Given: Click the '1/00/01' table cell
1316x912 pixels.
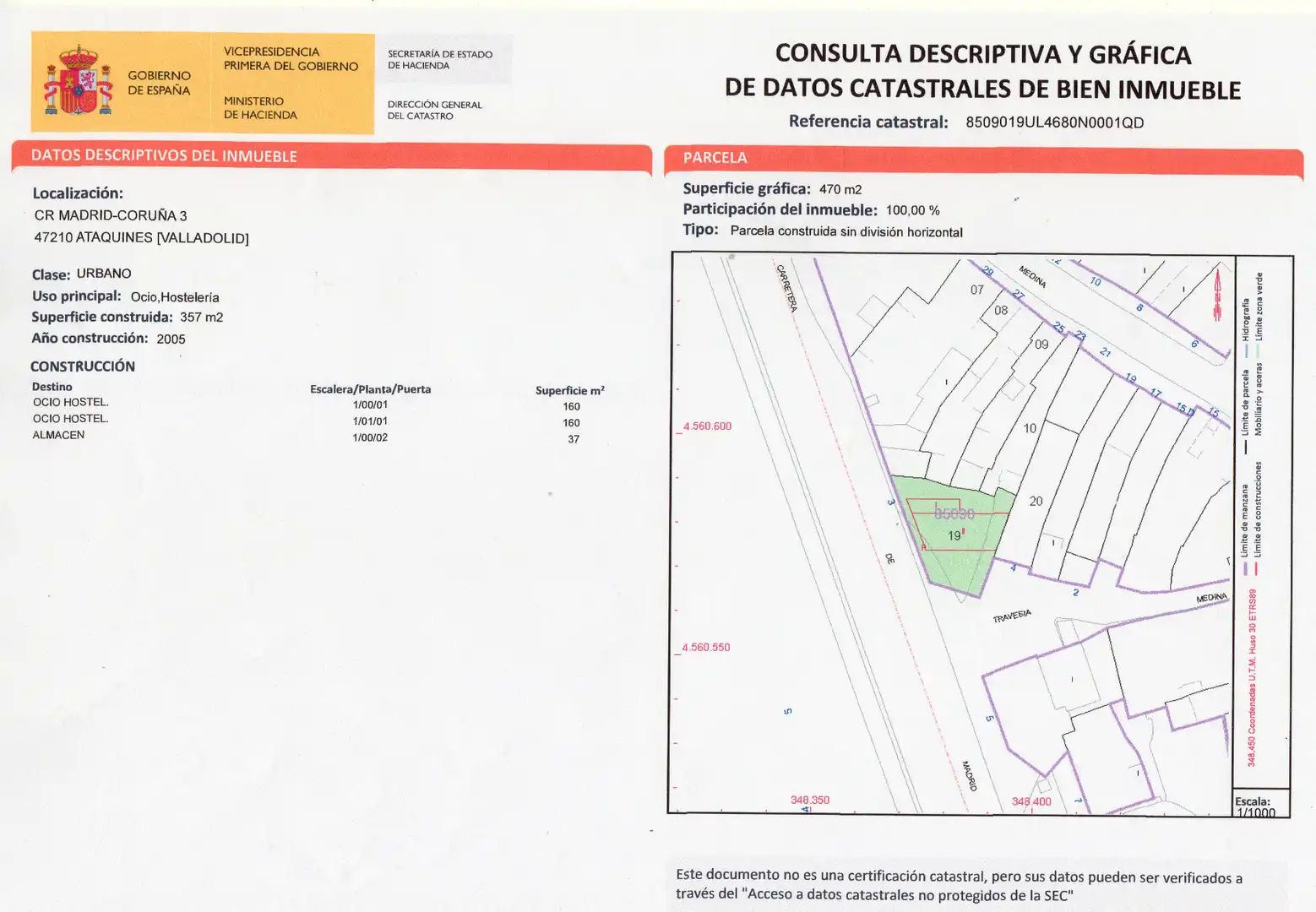Looking at the screenshot, I should point(370,404).
